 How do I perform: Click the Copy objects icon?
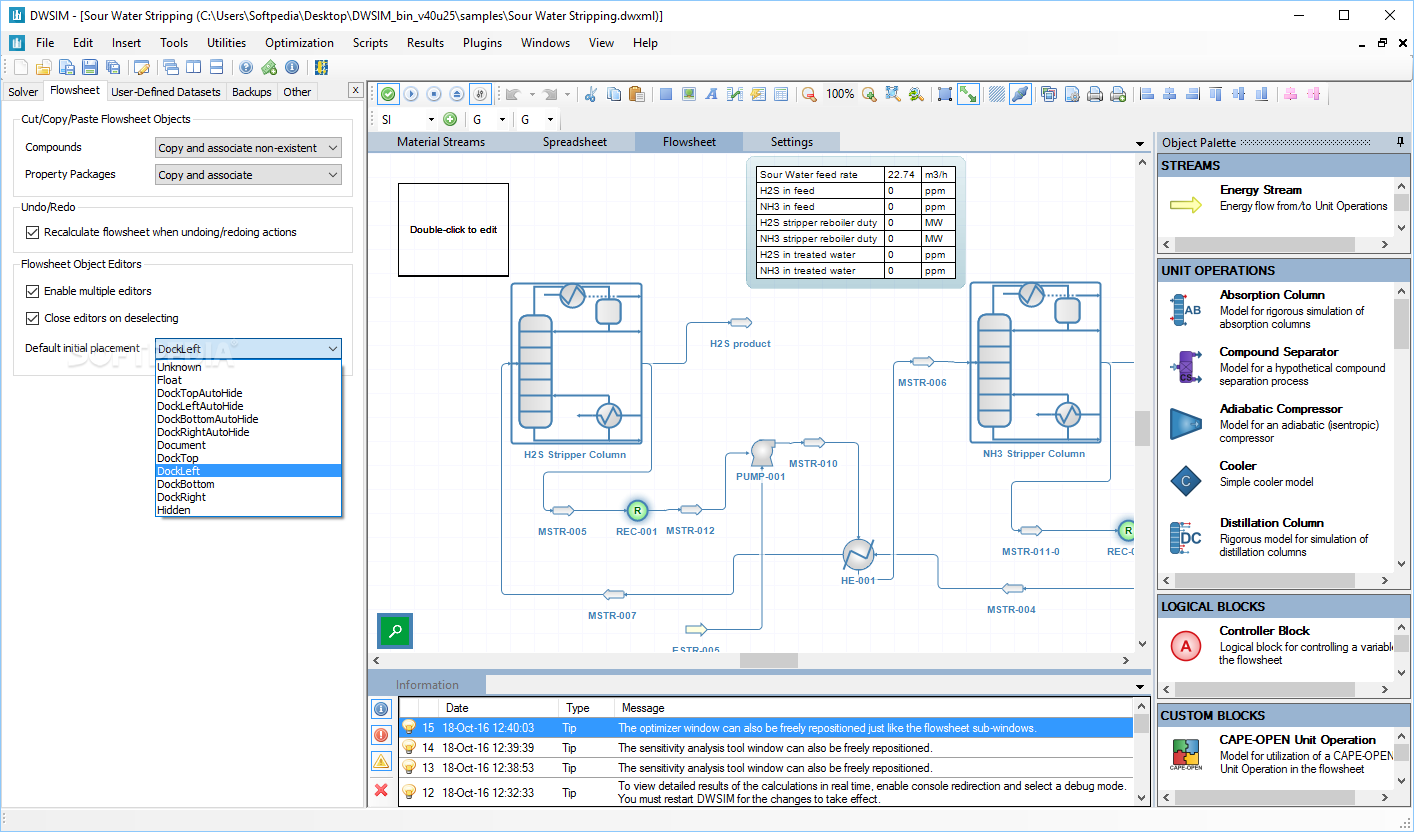(x=613, y=94)
